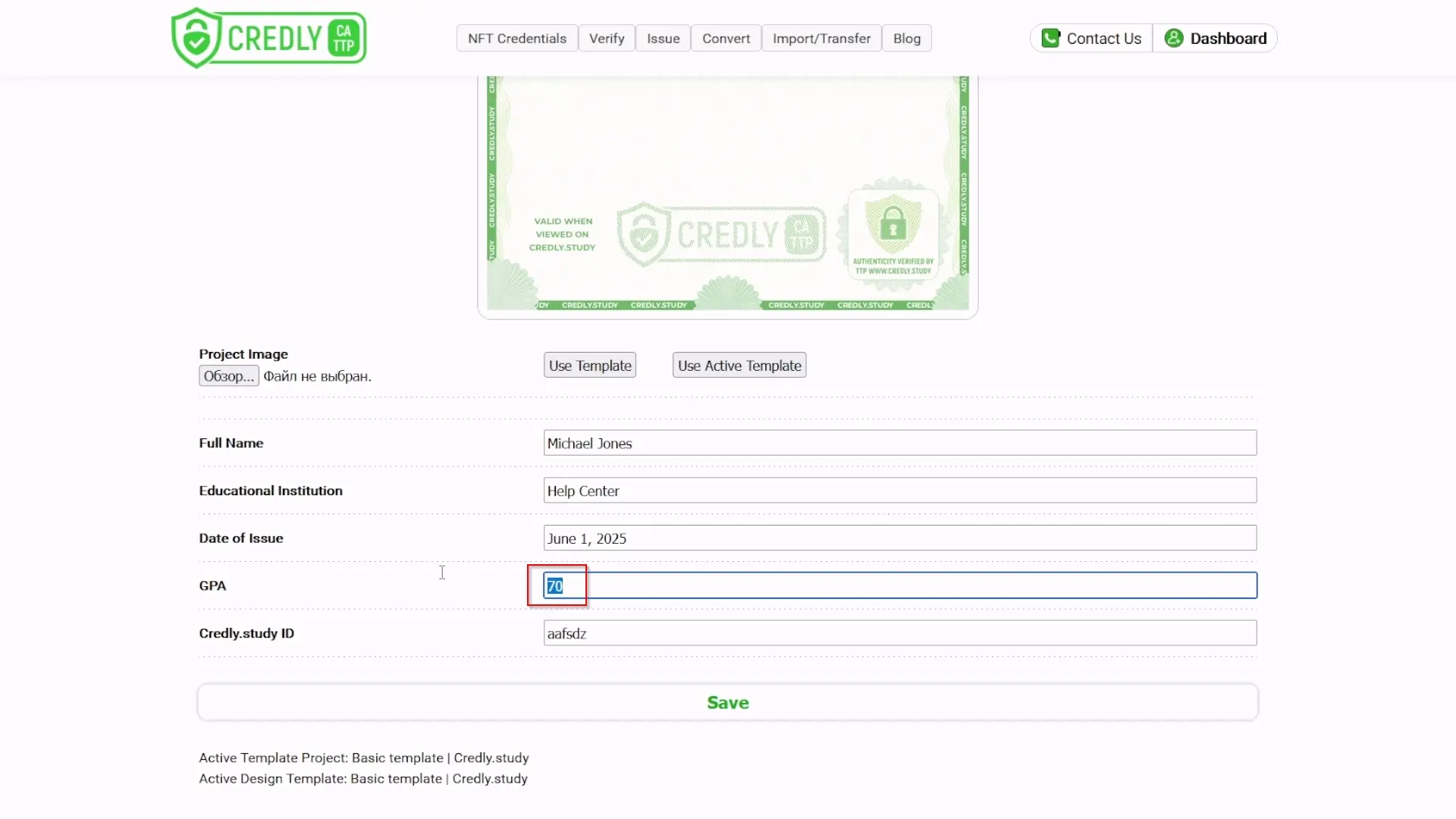The width and height of the screenshot is (1456, 819).
Task: Click the 'Файл не выбран.' text
Action: tap(318, 377)
